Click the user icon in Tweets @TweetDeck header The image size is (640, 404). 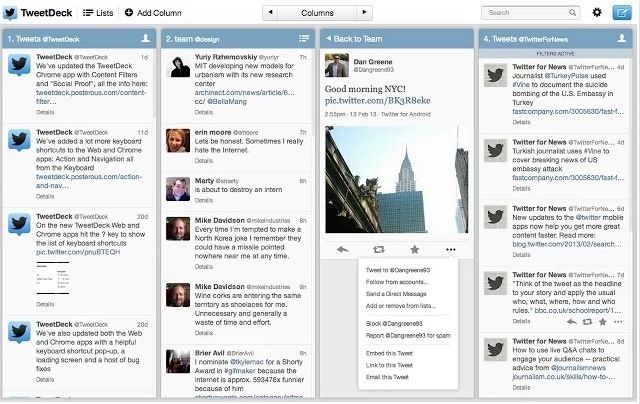[x=145, y=39]
